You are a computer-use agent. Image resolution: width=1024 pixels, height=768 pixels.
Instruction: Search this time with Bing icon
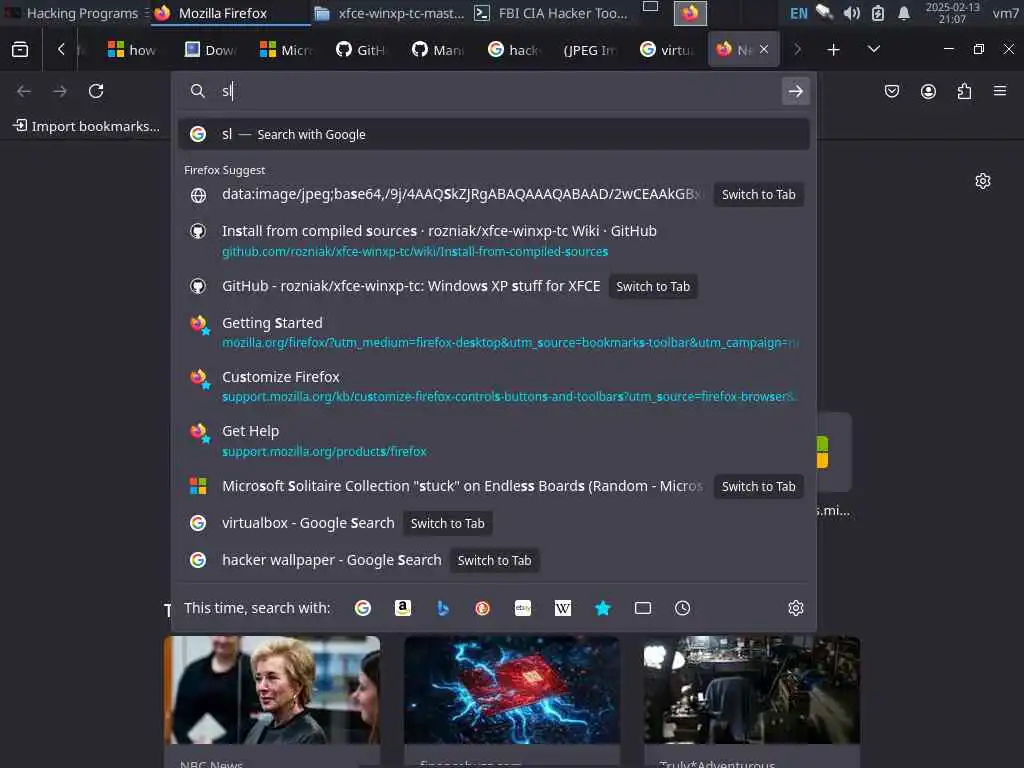pos(443,608)
